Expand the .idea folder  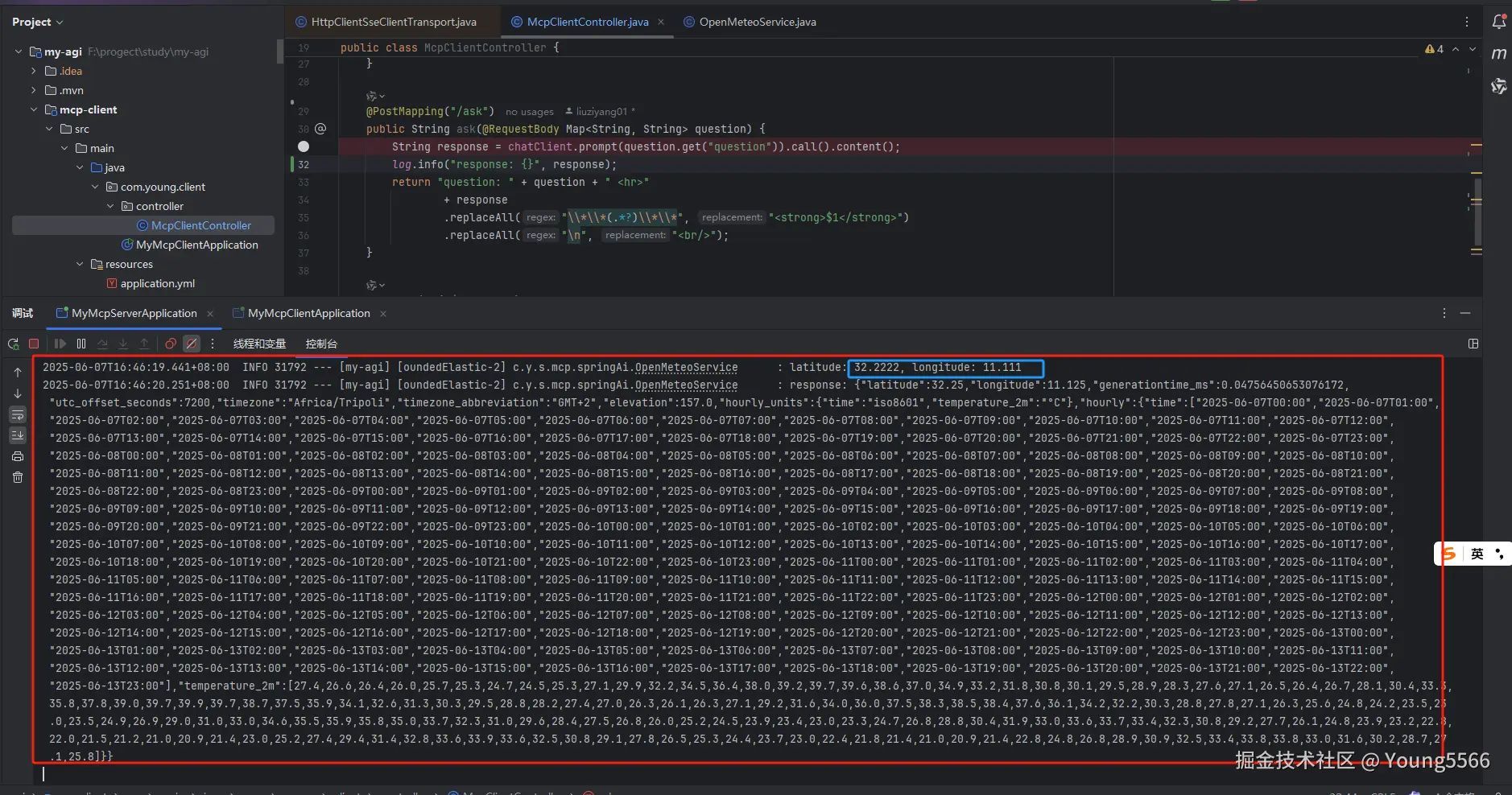[x=34, y=71]
